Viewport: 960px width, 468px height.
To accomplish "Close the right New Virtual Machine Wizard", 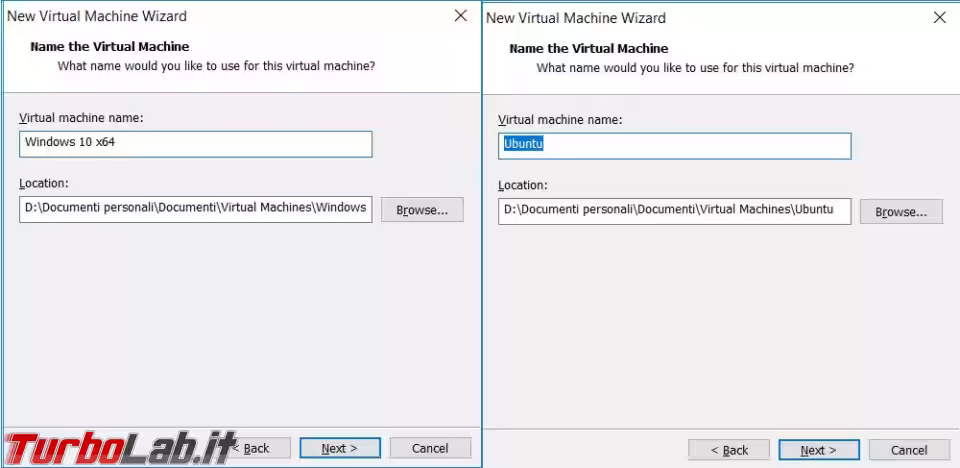I will point(940,18).
